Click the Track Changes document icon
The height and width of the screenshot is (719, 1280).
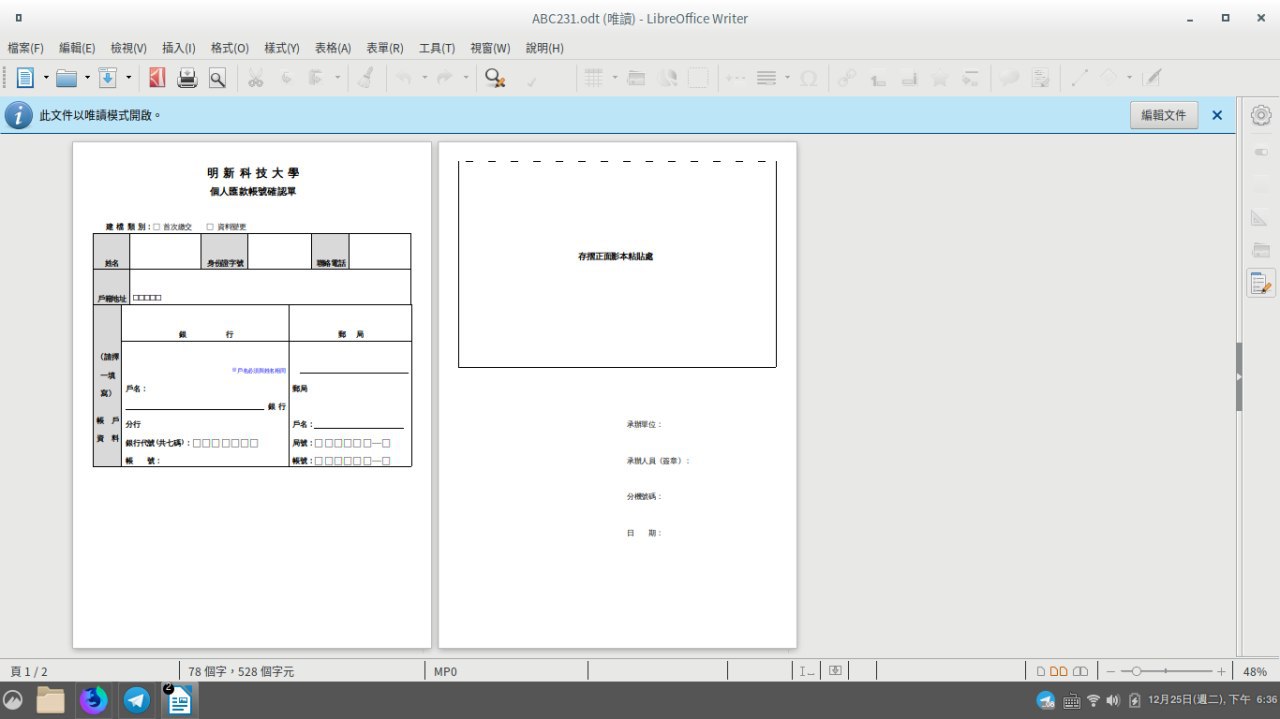pos(1041,78)
